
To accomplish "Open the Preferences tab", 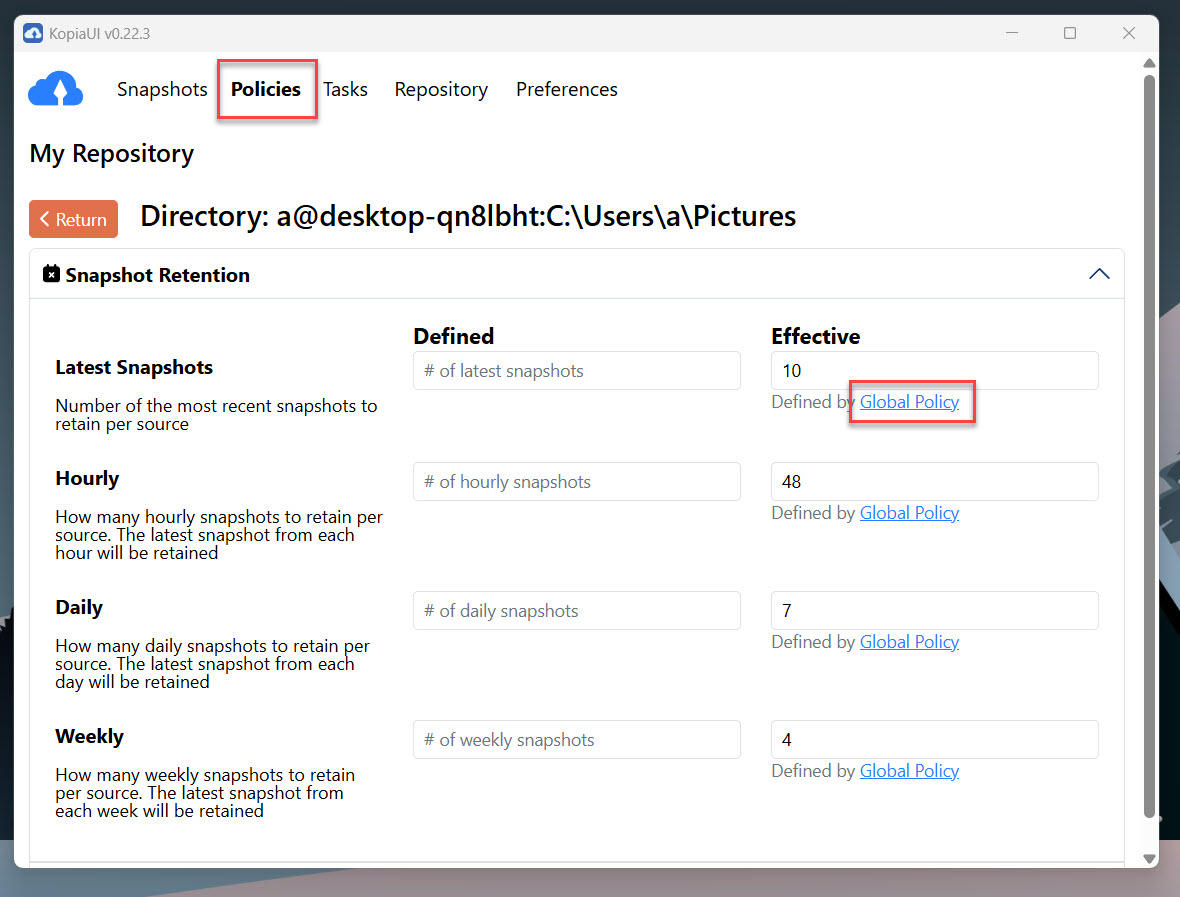I will [x=566, y=89].
